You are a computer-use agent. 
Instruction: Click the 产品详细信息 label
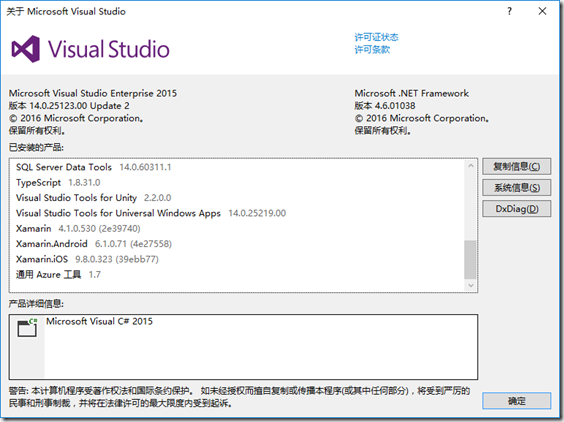pos(36,304)
